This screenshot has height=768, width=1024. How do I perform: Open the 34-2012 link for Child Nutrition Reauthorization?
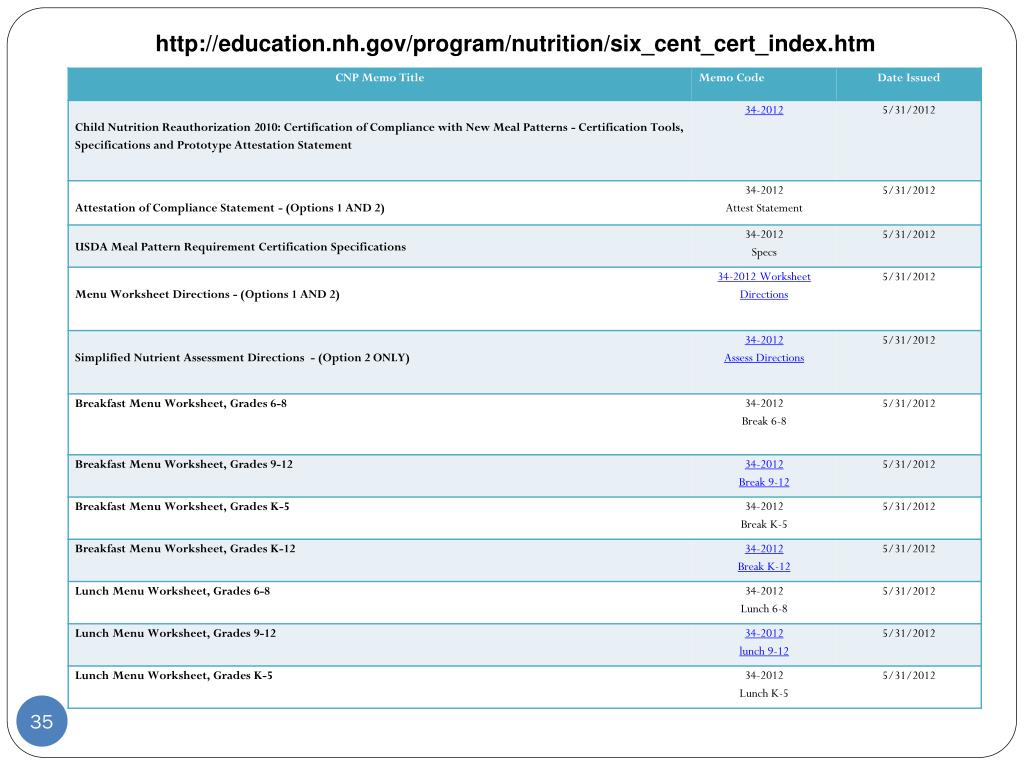pos(763,110)
